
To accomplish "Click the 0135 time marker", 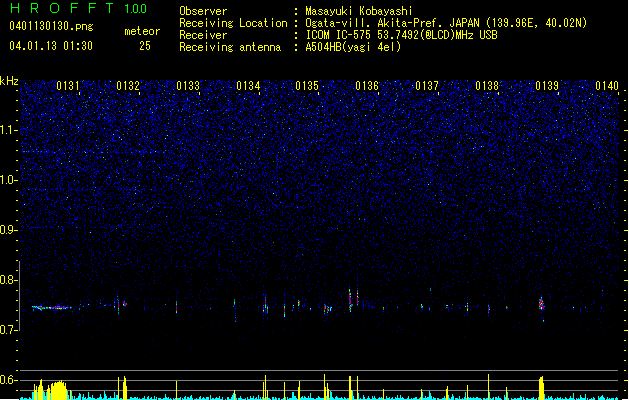I will pos(307,86).
